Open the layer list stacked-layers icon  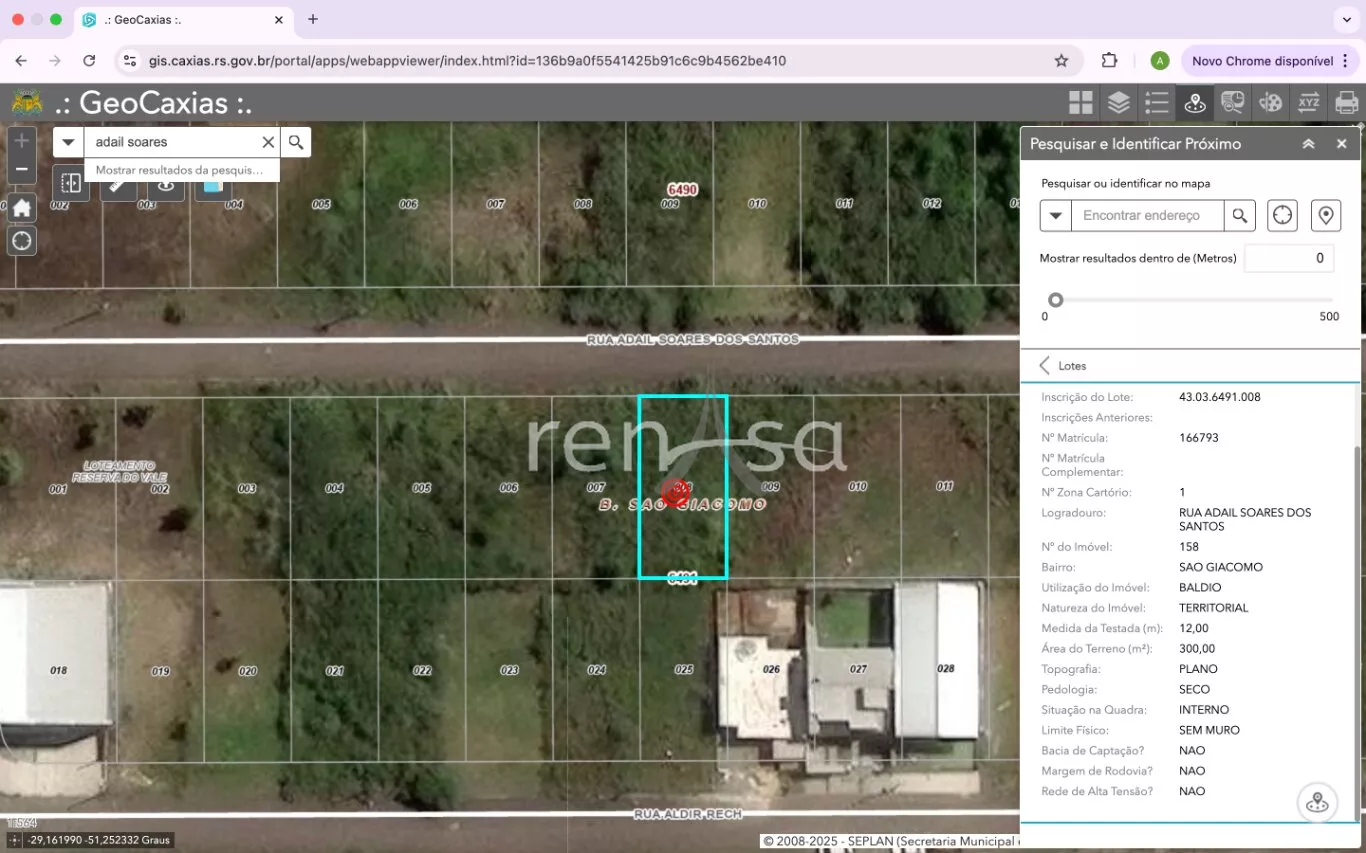tap(1118, 102)
